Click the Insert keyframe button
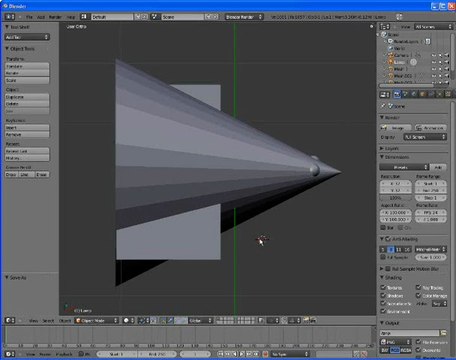This screenshot has width=456, height=360. 27,127
